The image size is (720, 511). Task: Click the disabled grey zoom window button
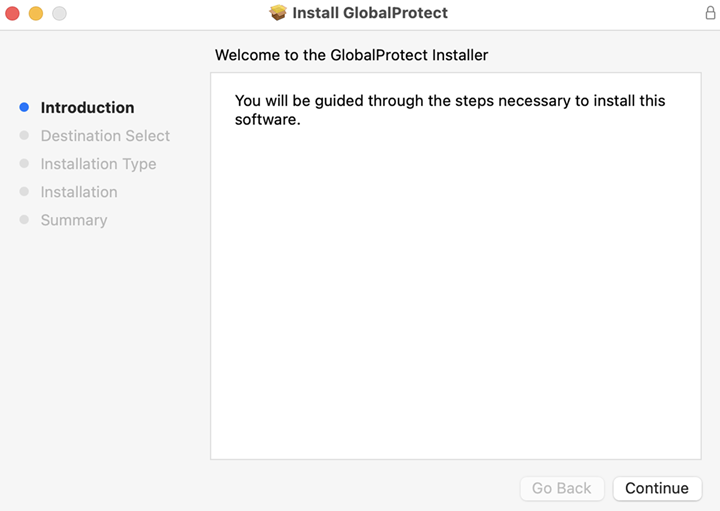59,13
